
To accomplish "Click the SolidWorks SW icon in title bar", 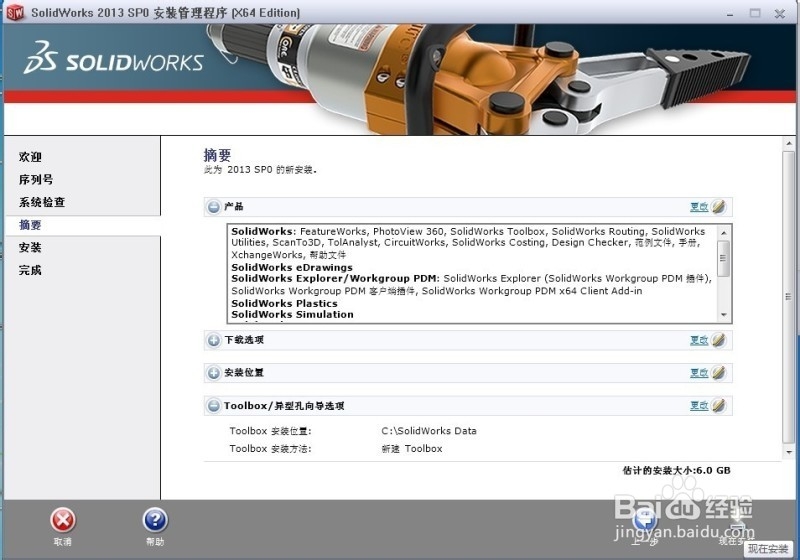I will click(x=15, y=12).
